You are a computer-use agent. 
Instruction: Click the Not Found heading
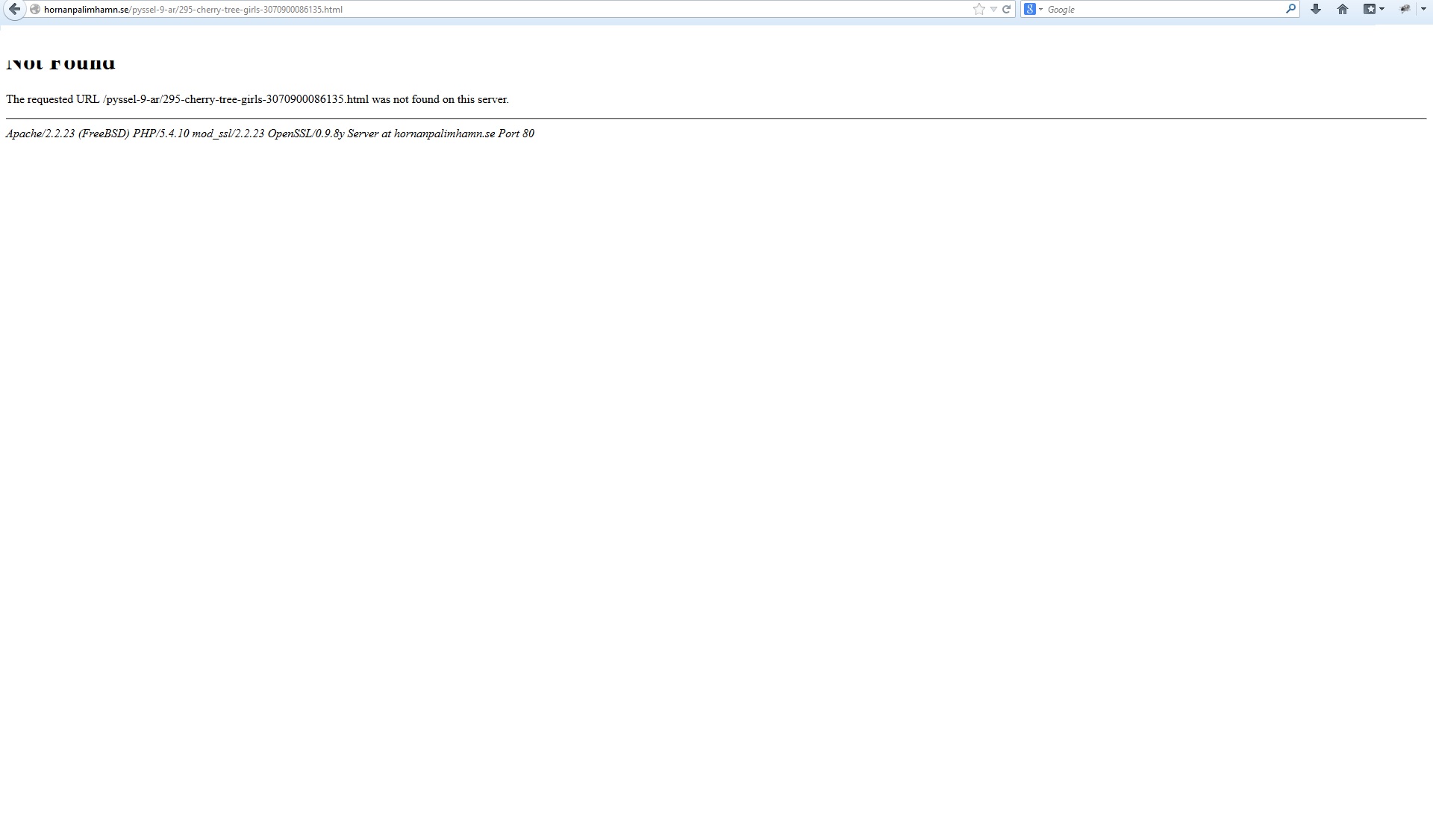60,63
